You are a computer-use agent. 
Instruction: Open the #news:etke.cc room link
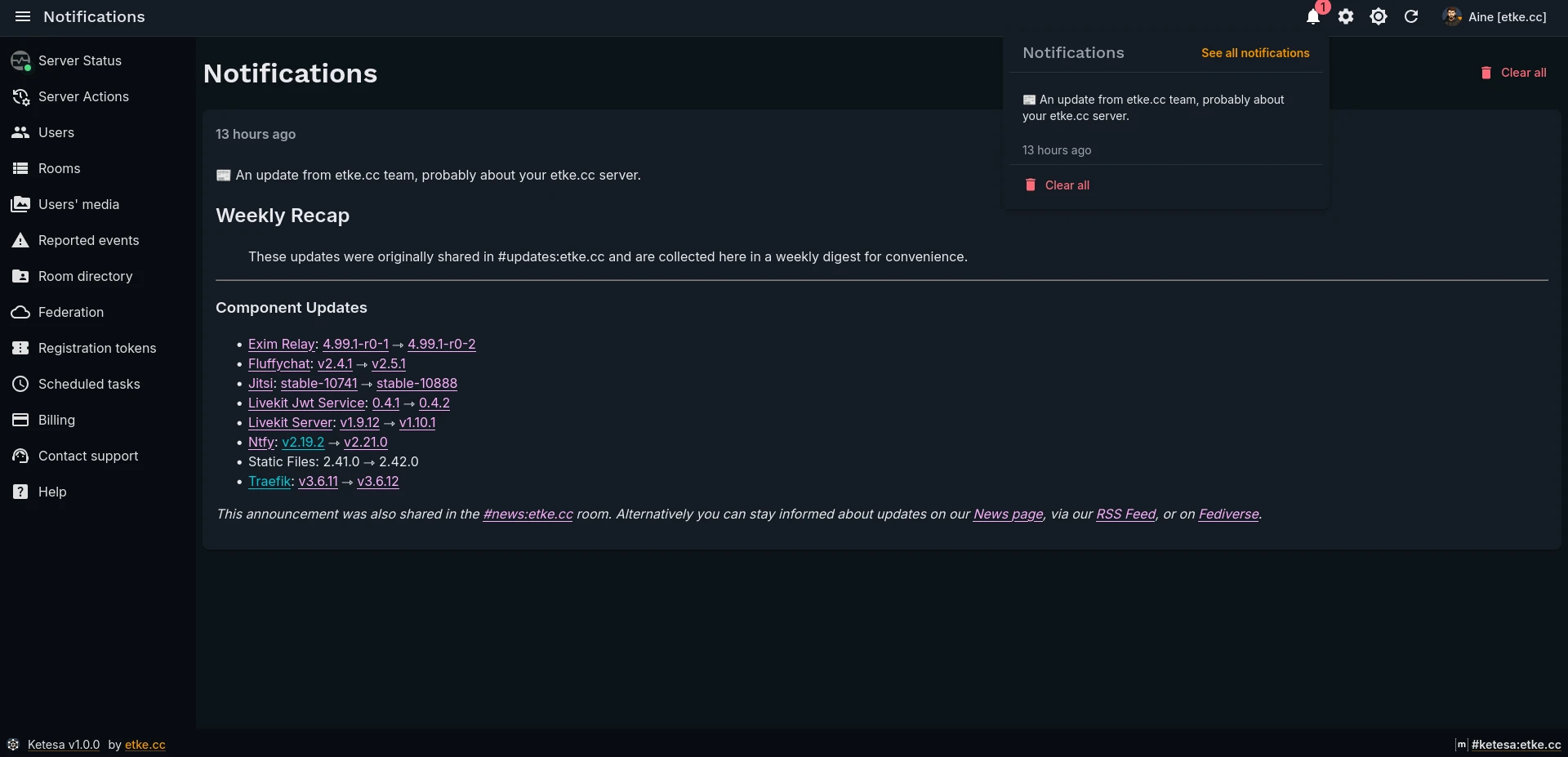click(528, 514)
